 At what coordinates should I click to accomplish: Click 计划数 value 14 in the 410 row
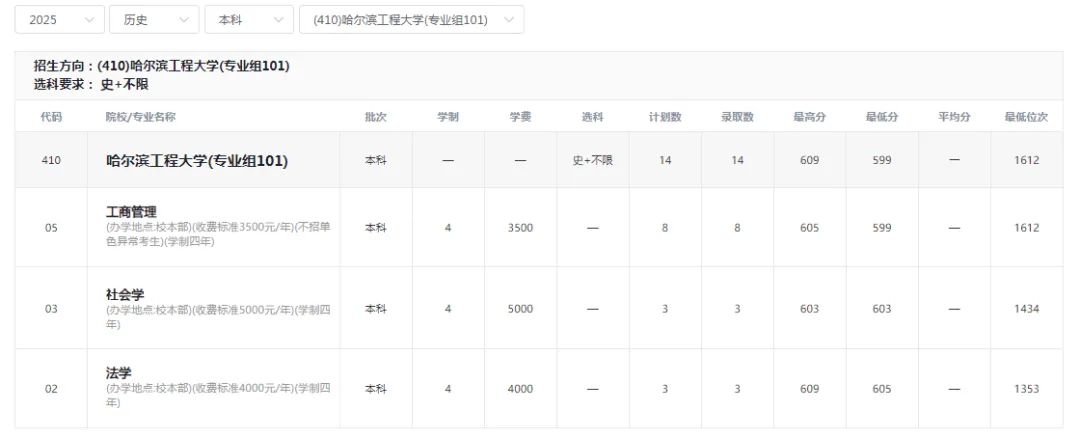click(x=665, y=160)
